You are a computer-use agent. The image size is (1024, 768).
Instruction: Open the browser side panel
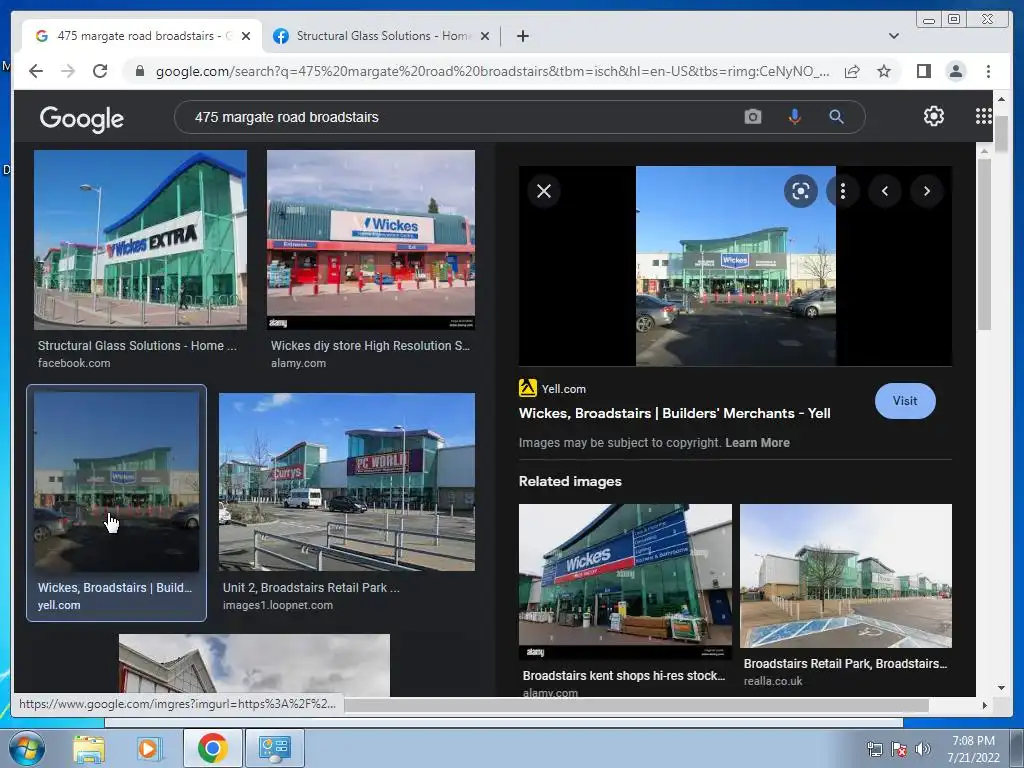[923, 71]
